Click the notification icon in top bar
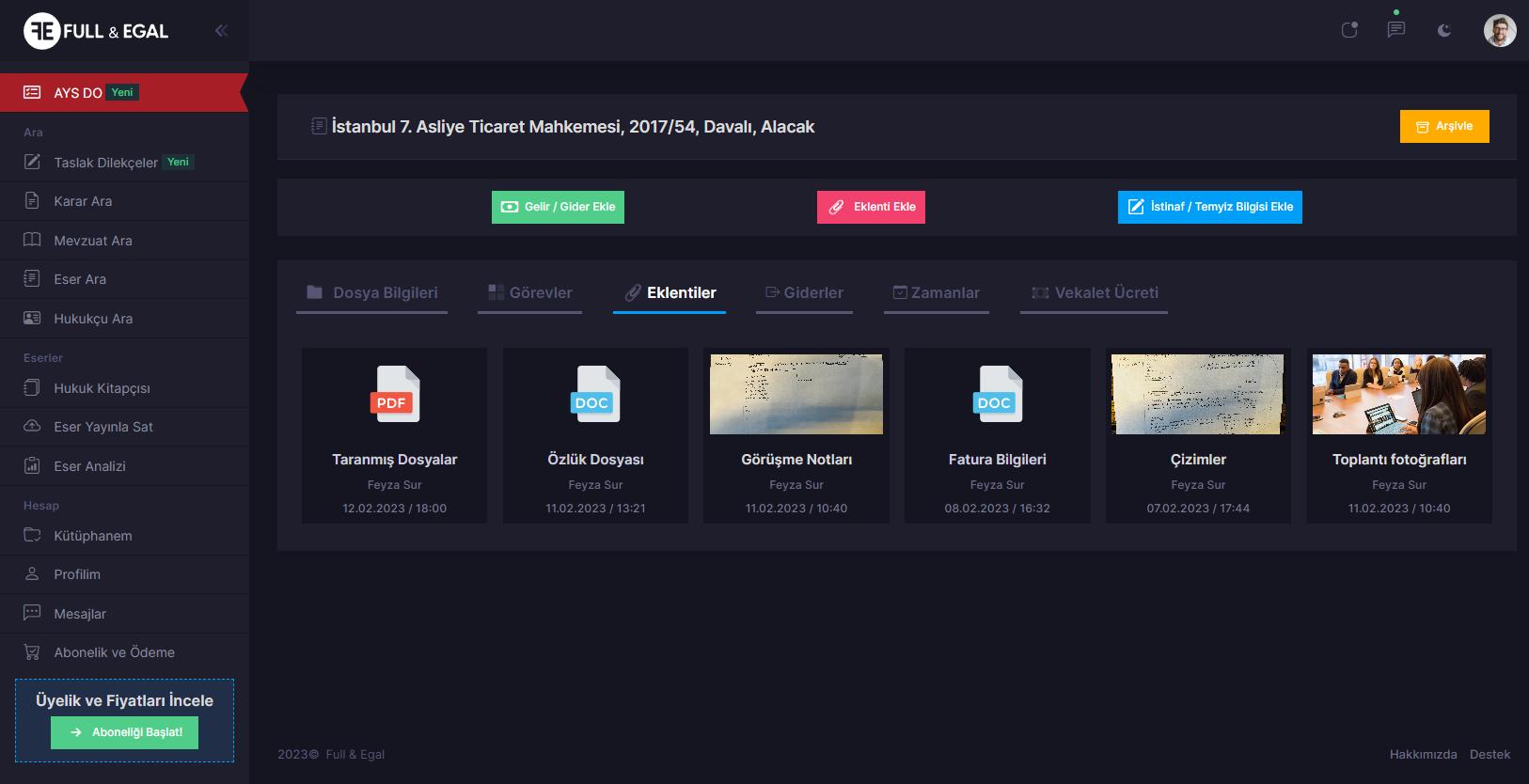 pos(1349,30)
